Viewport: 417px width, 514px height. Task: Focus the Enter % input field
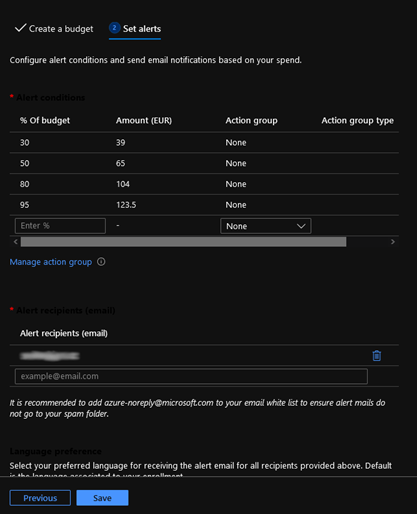60,226
